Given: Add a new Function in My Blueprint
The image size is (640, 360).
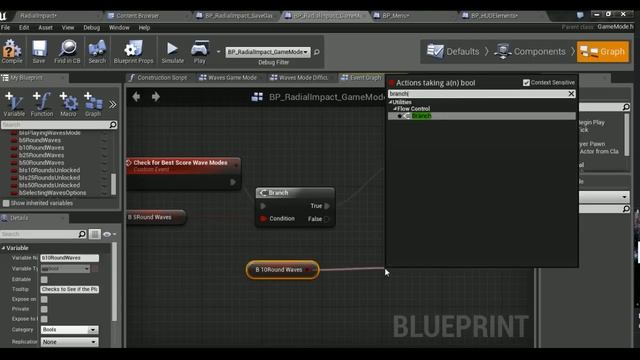Looking at the screenshot, I should [42, 104].
